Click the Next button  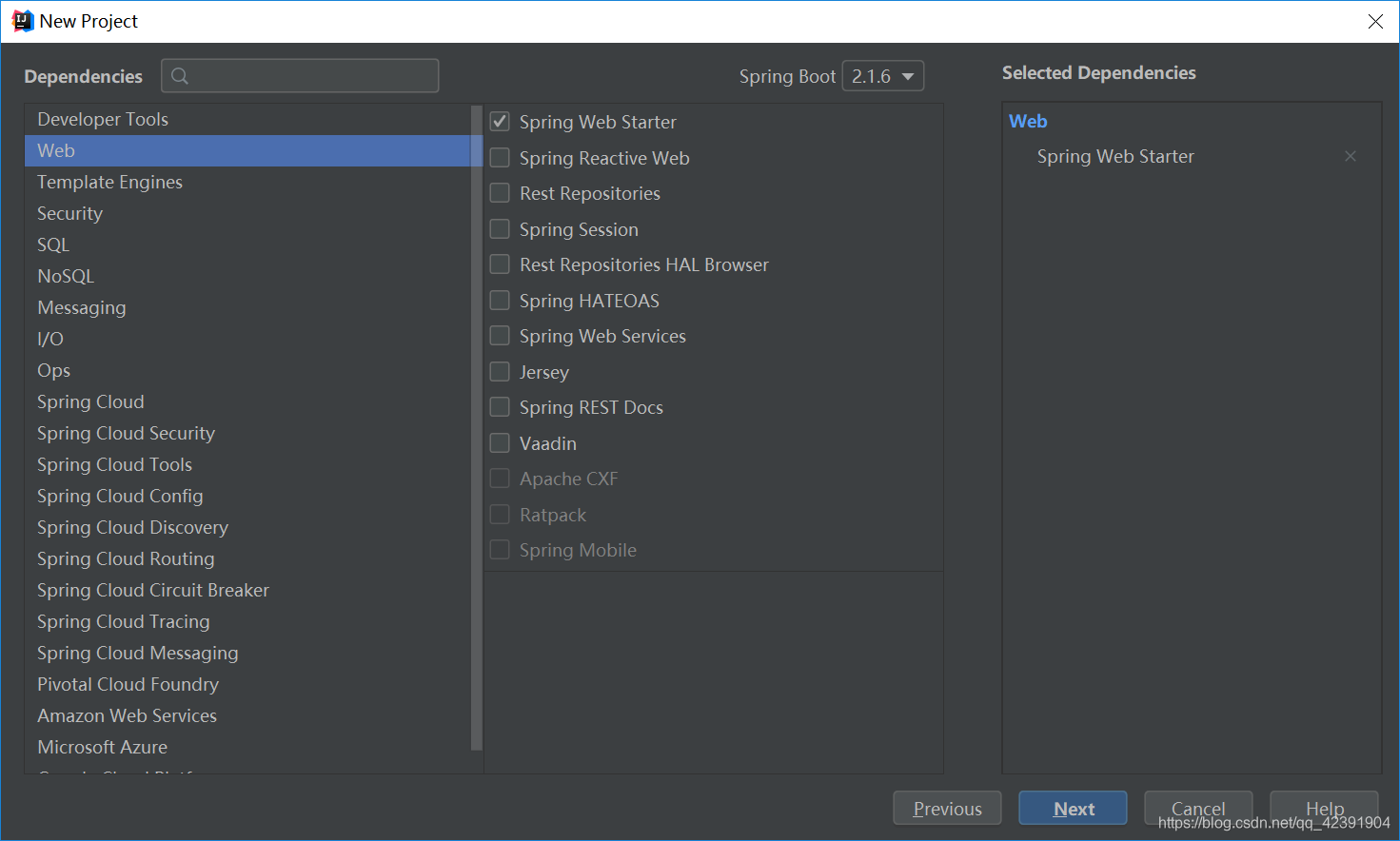(x=1073, y=809)
